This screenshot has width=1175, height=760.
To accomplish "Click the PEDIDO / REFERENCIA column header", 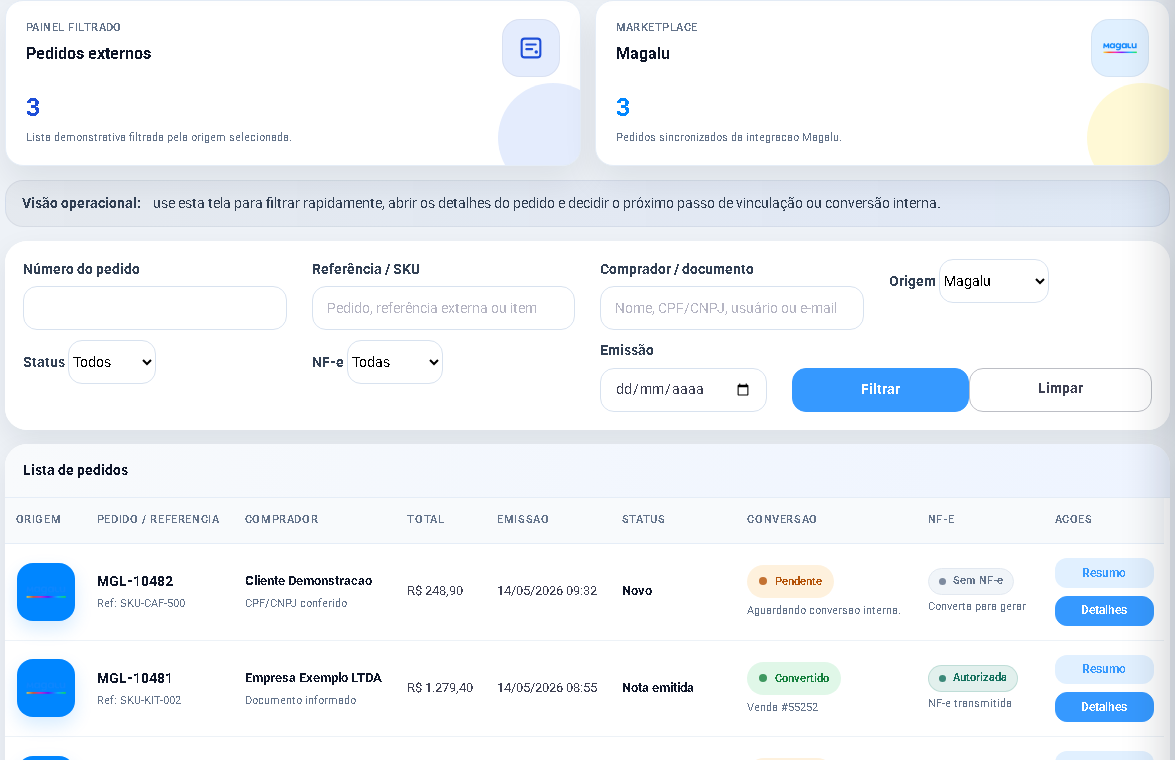I will coord(158,519).
